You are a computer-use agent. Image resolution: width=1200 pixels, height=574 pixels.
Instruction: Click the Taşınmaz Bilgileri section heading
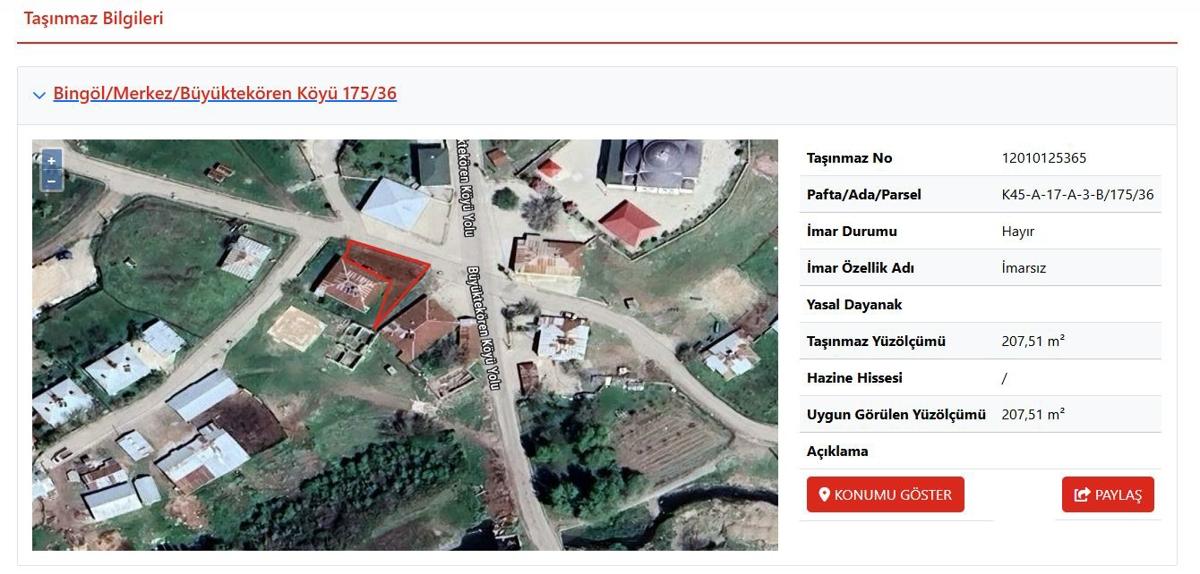94,19
